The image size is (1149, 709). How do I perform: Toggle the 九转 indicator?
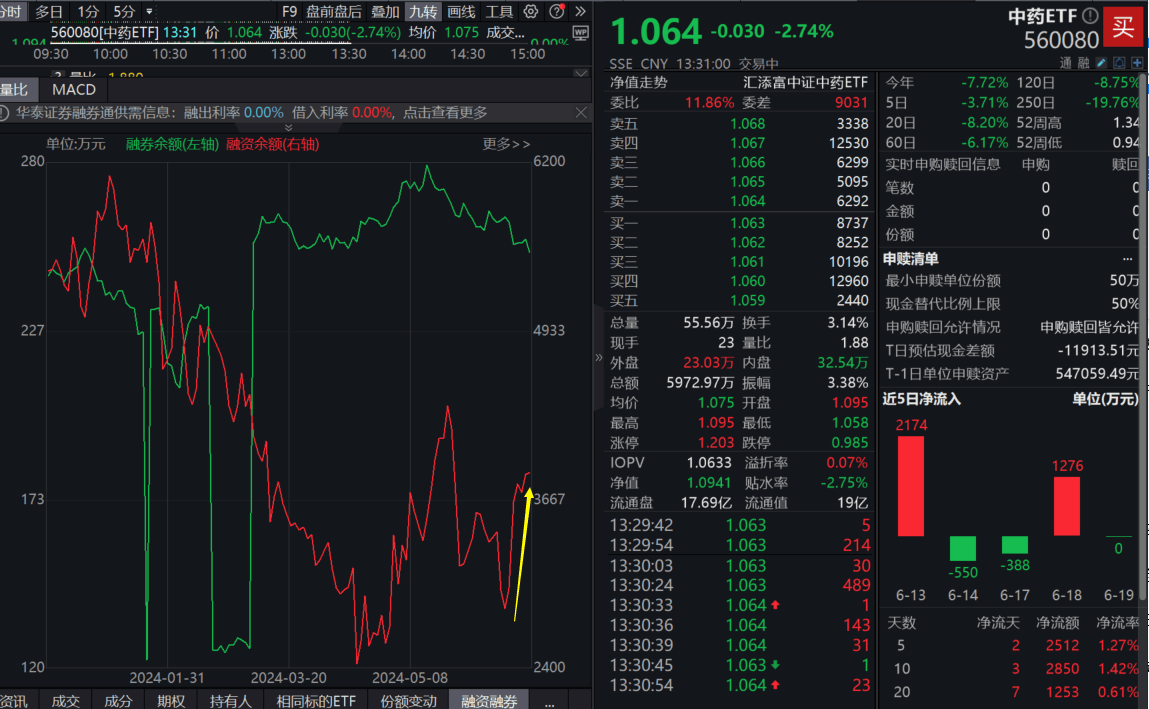pos(423,12)
